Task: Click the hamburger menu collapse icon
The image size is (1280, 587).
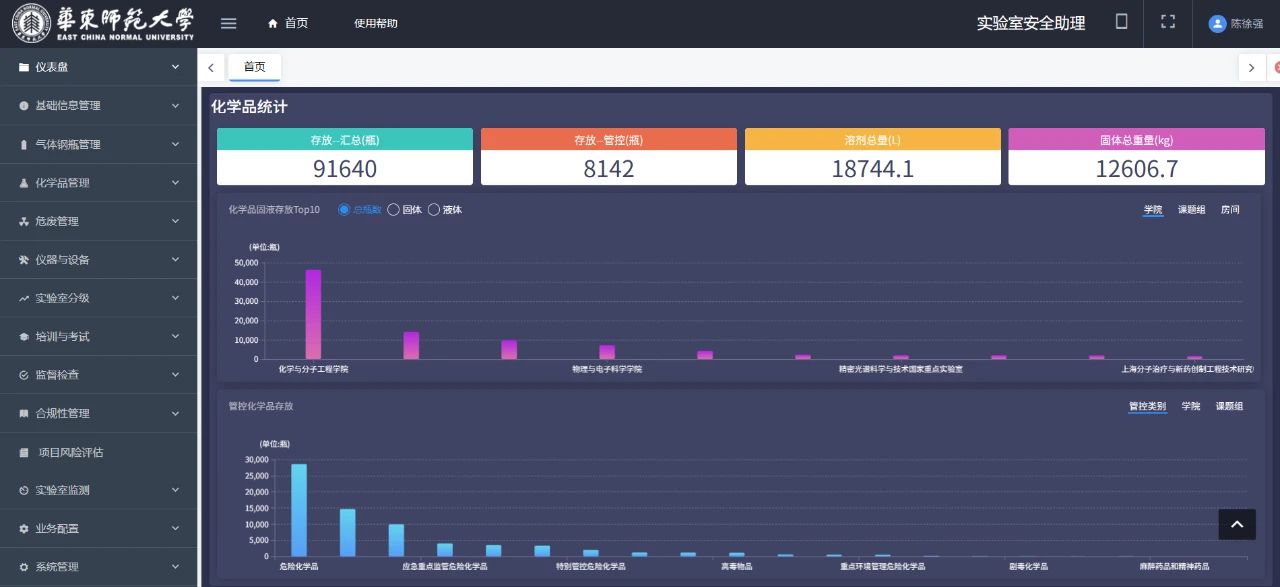Action: 228,23
